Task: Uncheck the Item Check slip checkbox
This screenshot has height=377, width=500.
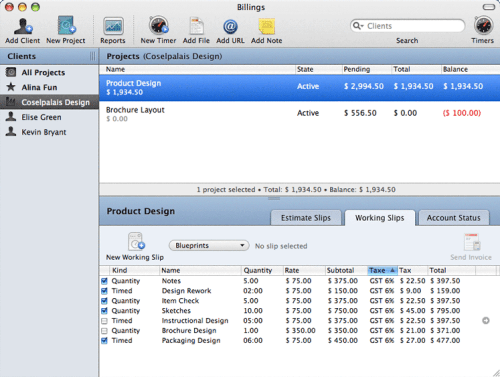Action: 104,301
